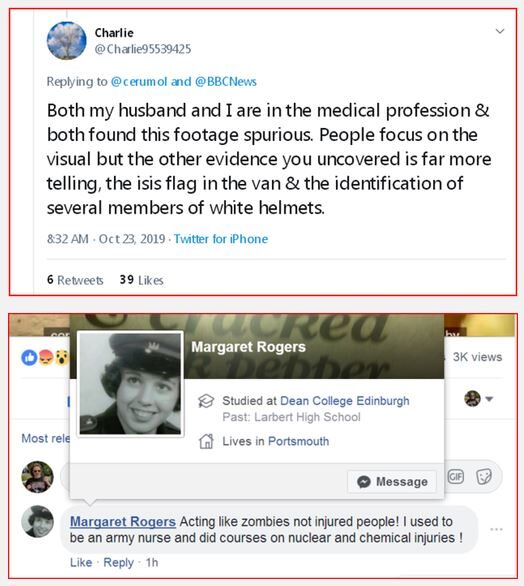Open @cerumol mention link

(139, 81)
